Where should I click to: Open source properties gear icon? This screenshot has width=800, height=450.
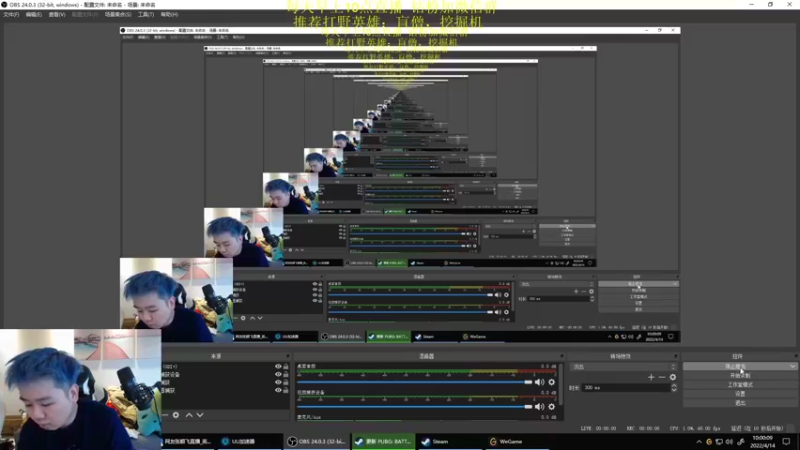(176, 415)
